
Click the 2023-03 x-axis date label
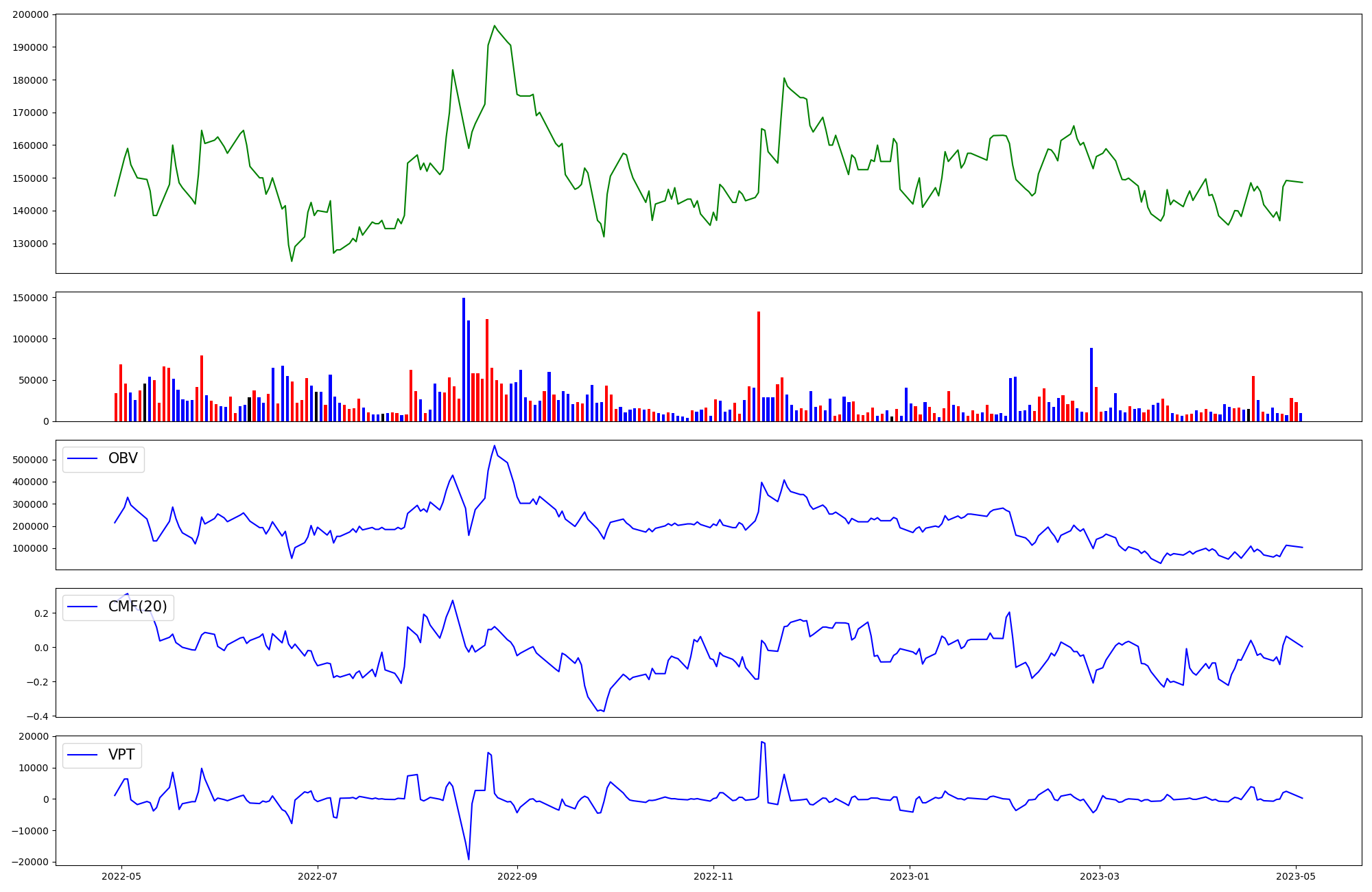click(x=1100, y=876)
